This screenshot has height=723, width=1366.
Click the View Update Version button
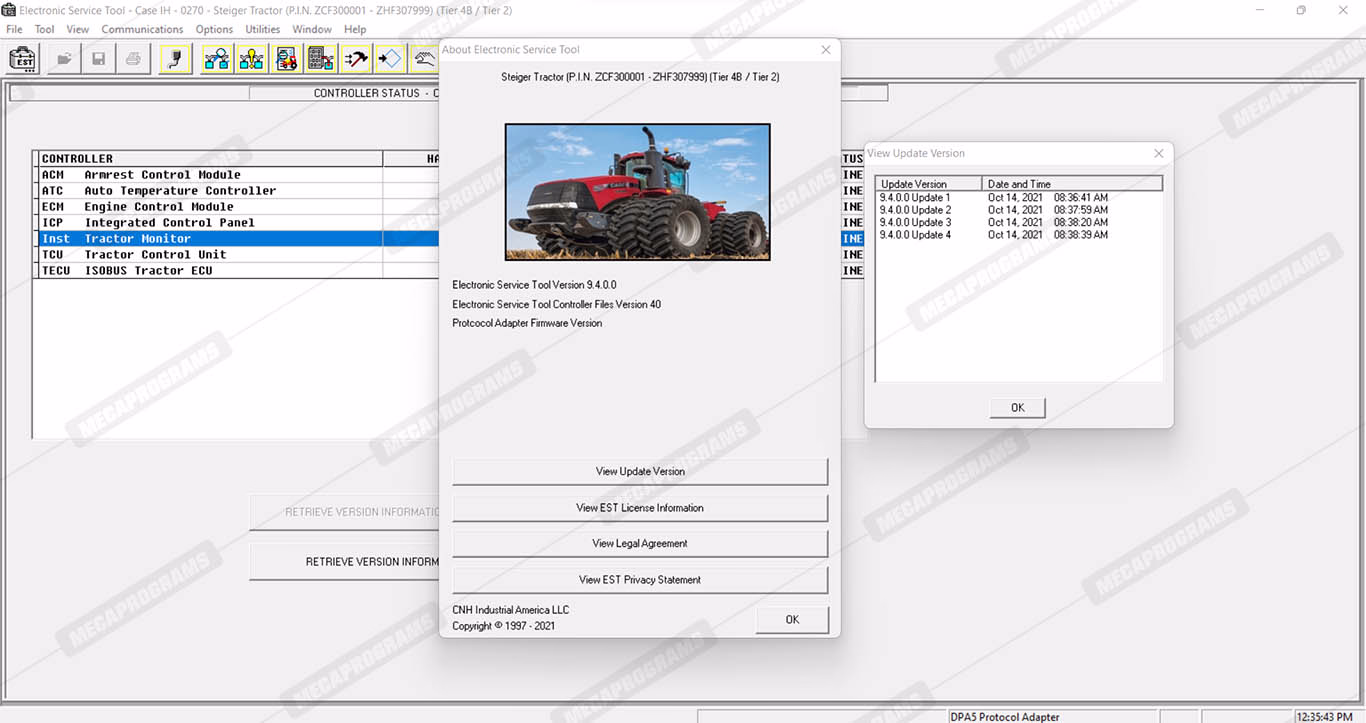point(640,471)
